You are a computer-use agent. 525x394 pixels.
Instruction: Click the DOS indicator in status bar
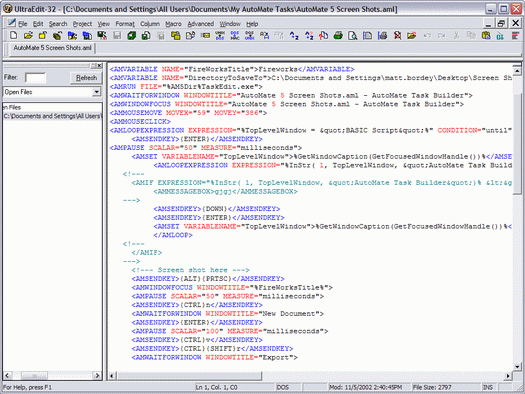pos(283,387)
